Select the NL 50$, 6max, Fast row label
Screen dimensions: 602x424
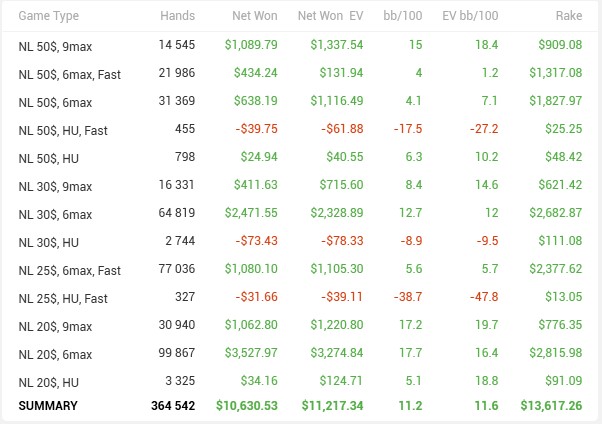(x=69, y=74)
